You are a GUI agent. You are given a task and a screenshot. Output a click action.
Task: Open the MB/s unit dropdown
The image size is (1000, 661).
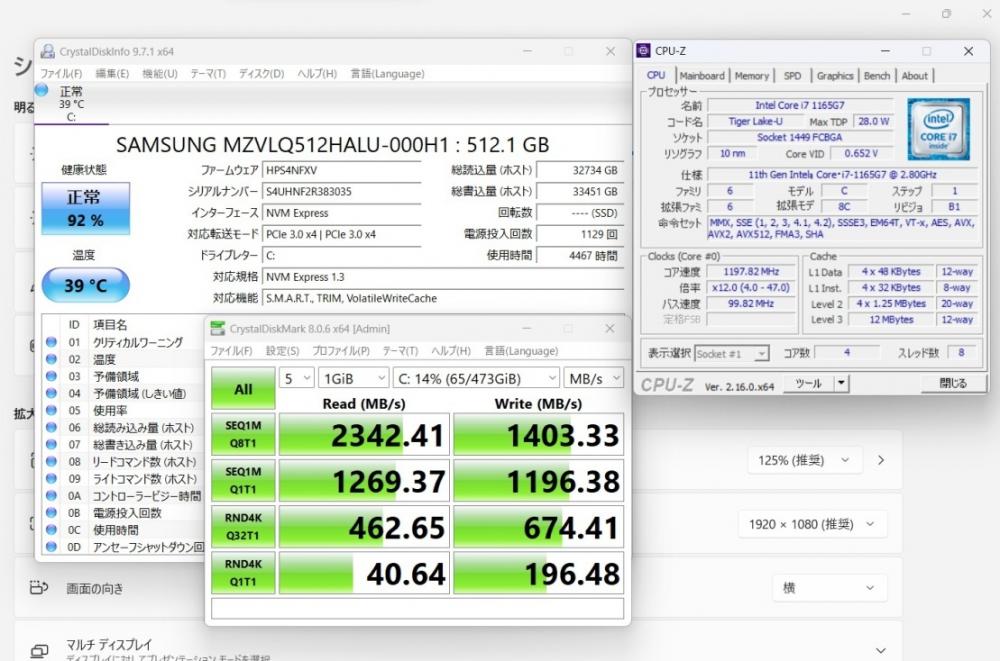(593, 378)
